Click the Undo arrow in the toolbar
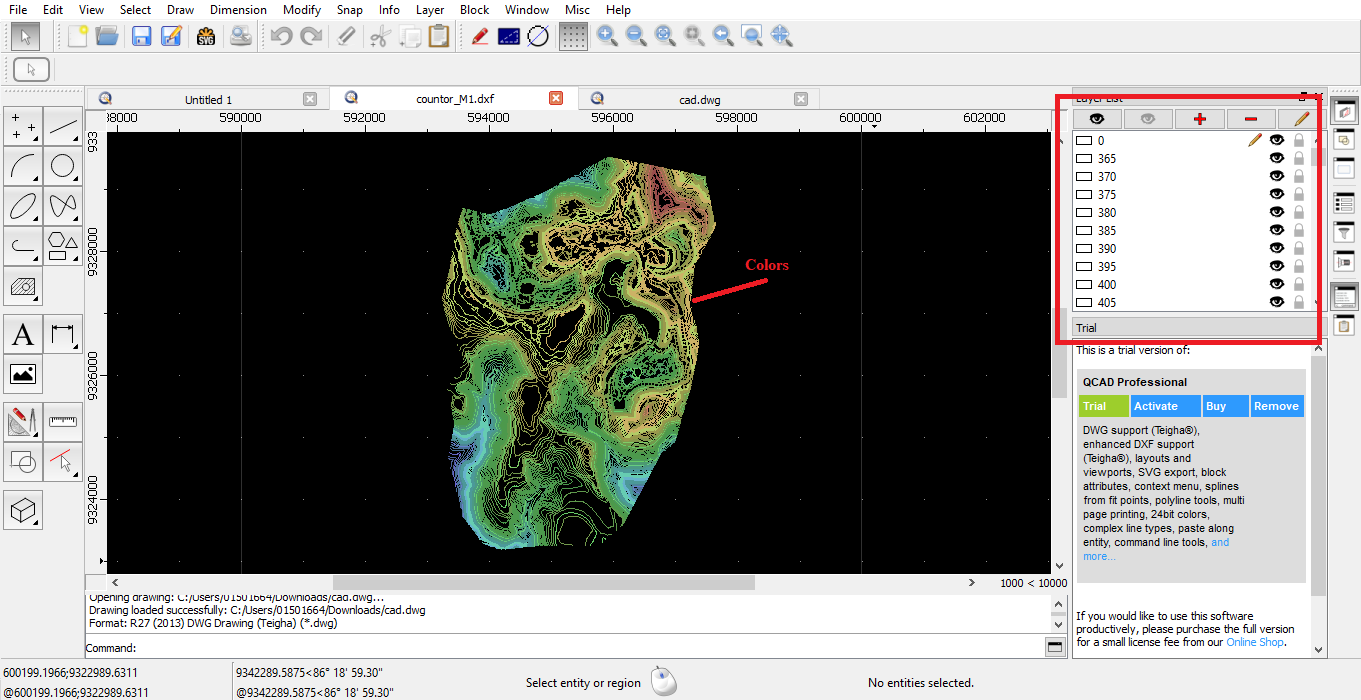Viewport: 1361px width, 700px height. point(281,37)
